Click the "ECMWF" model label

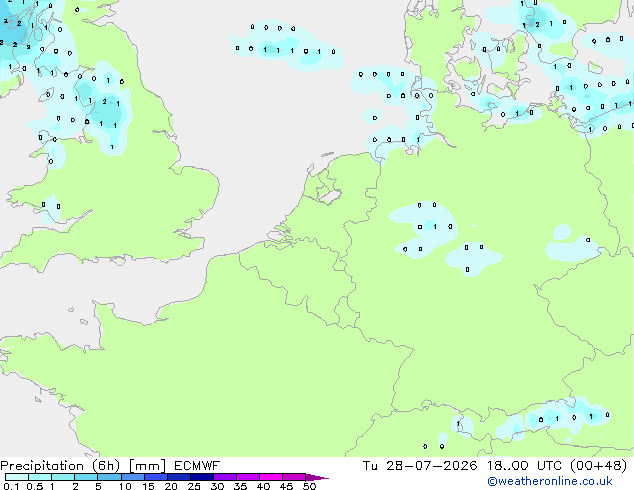(x=197, y=466)
